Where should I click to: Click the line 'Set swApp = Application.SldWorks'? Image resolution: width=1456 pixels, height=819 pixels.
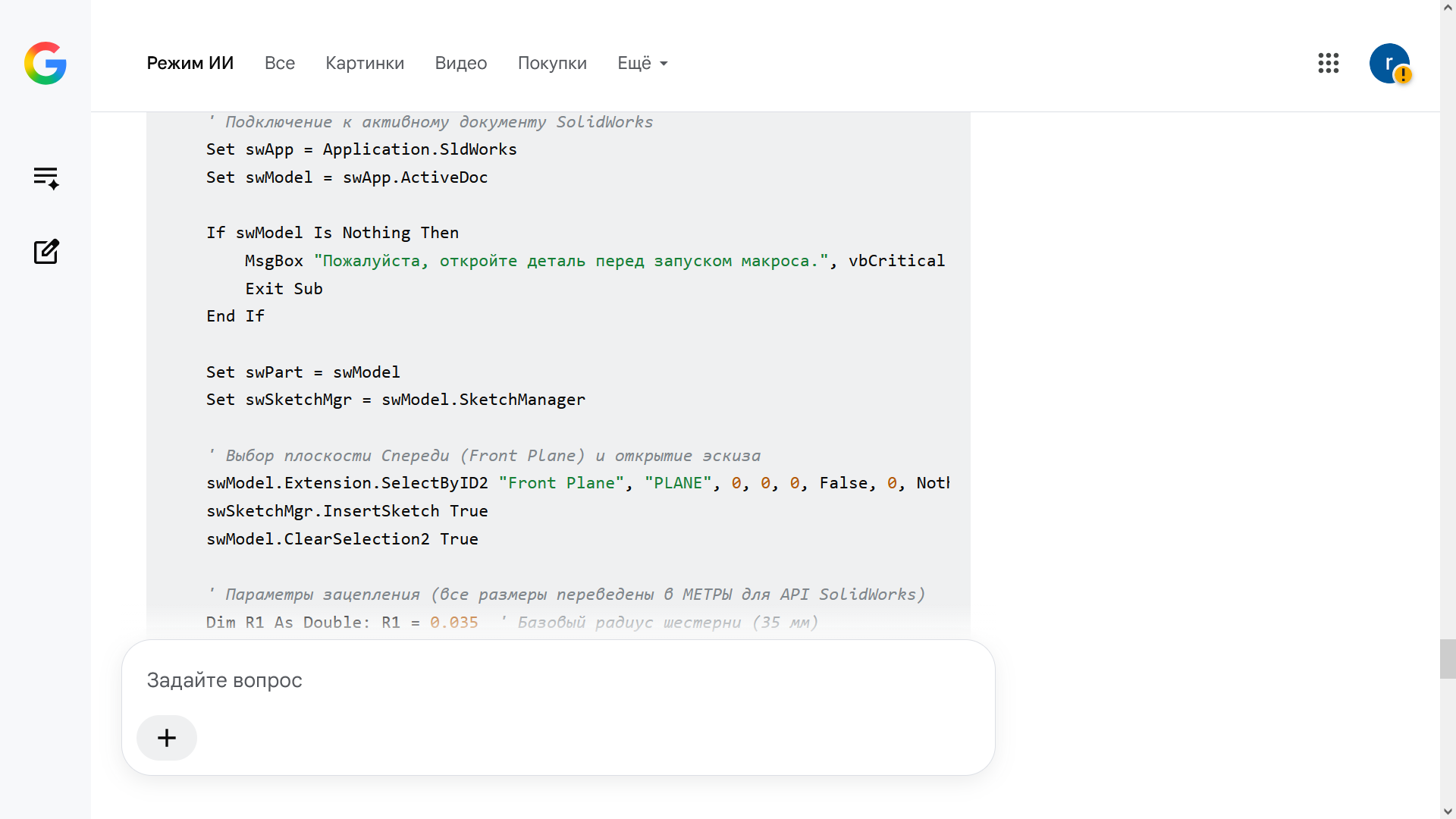[362, 149]
